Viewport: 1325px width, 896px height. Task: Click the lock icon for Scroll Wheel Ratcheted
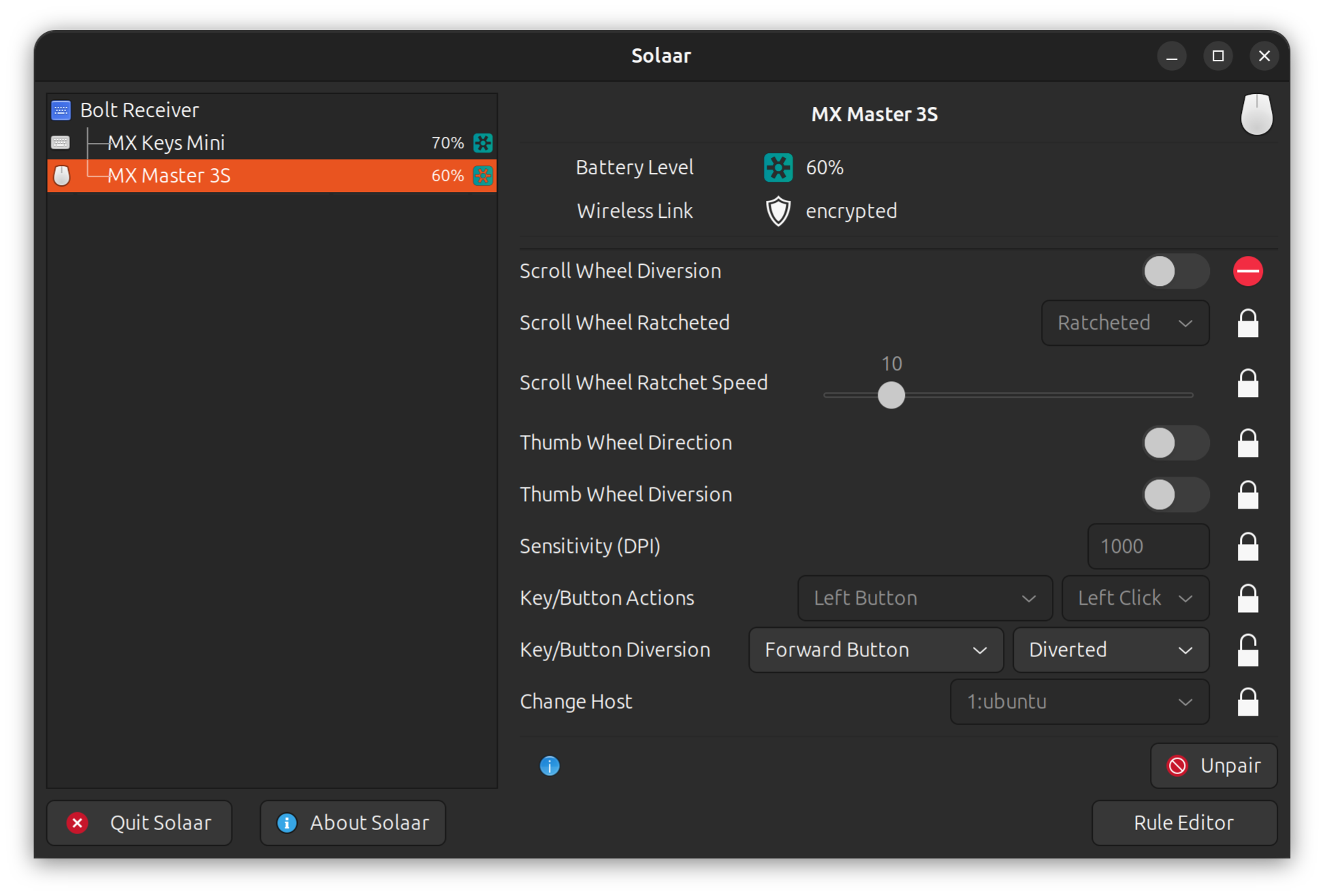1247,323
